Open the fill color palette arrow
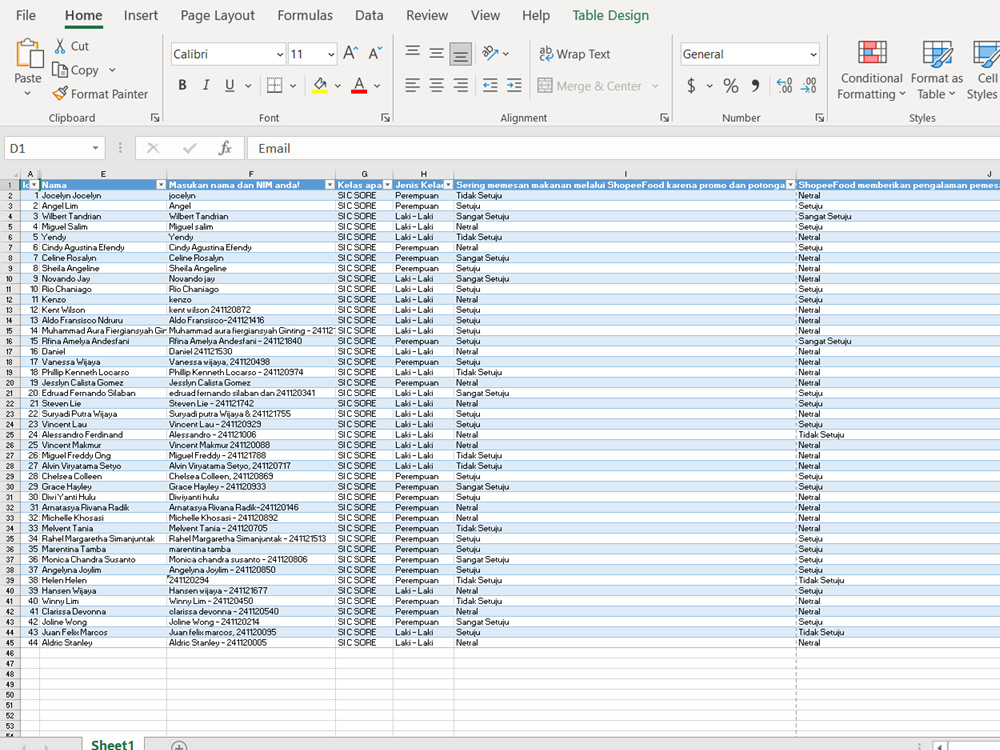The image size is (1000, 750). coord(338,85)
